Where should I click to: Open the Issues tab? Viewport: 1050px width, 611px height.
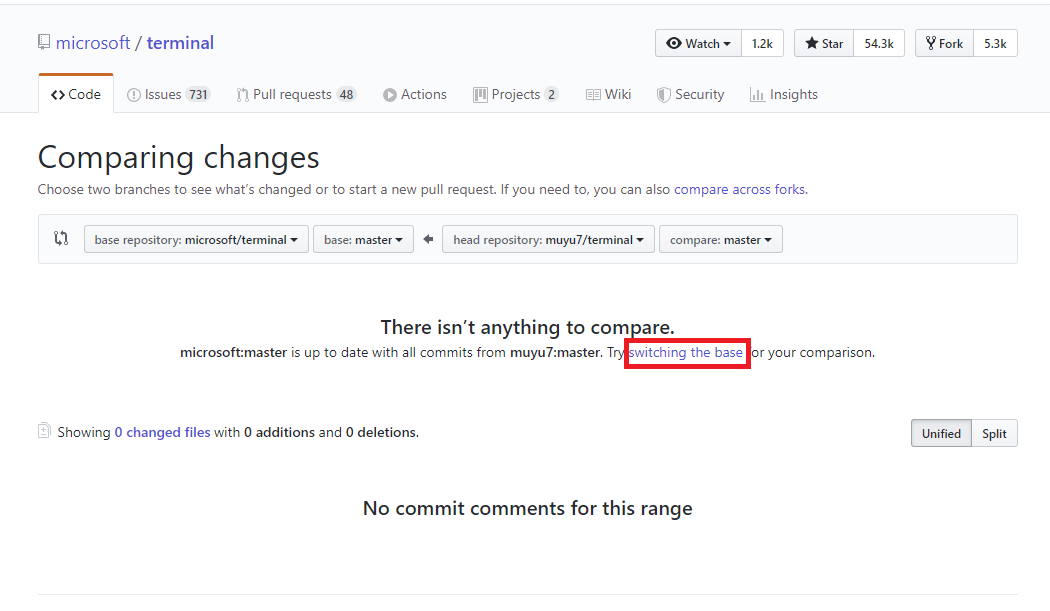[x=168, y=95]
